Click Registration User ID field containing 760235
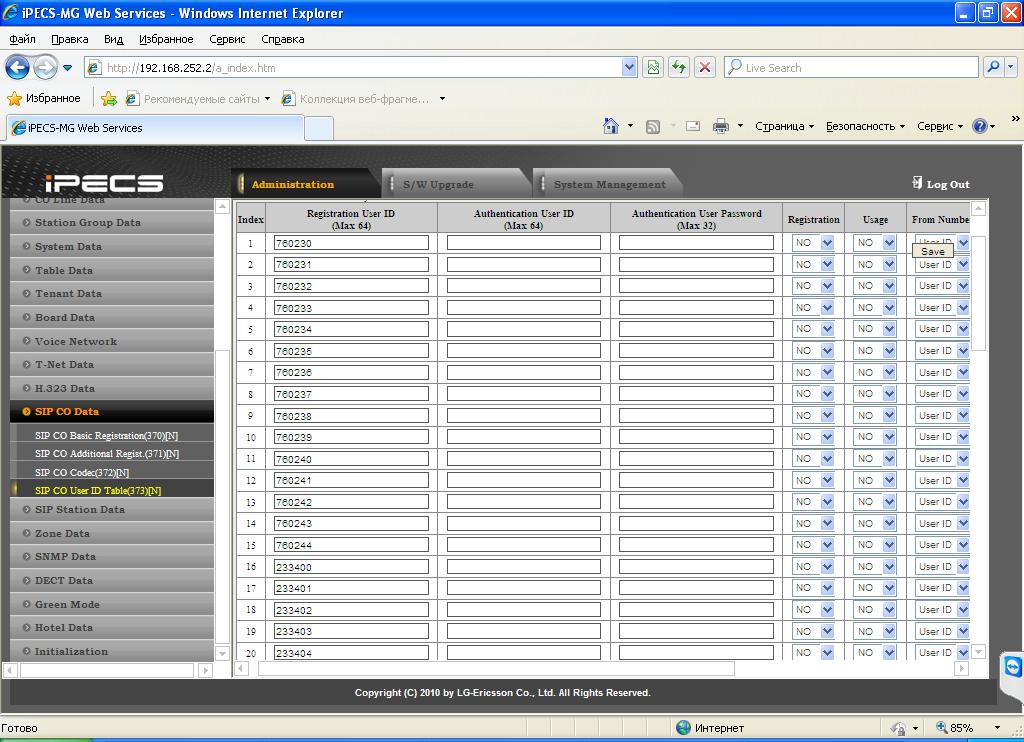Viewport: 1024px width, 742px height. (x=351, y=351)
